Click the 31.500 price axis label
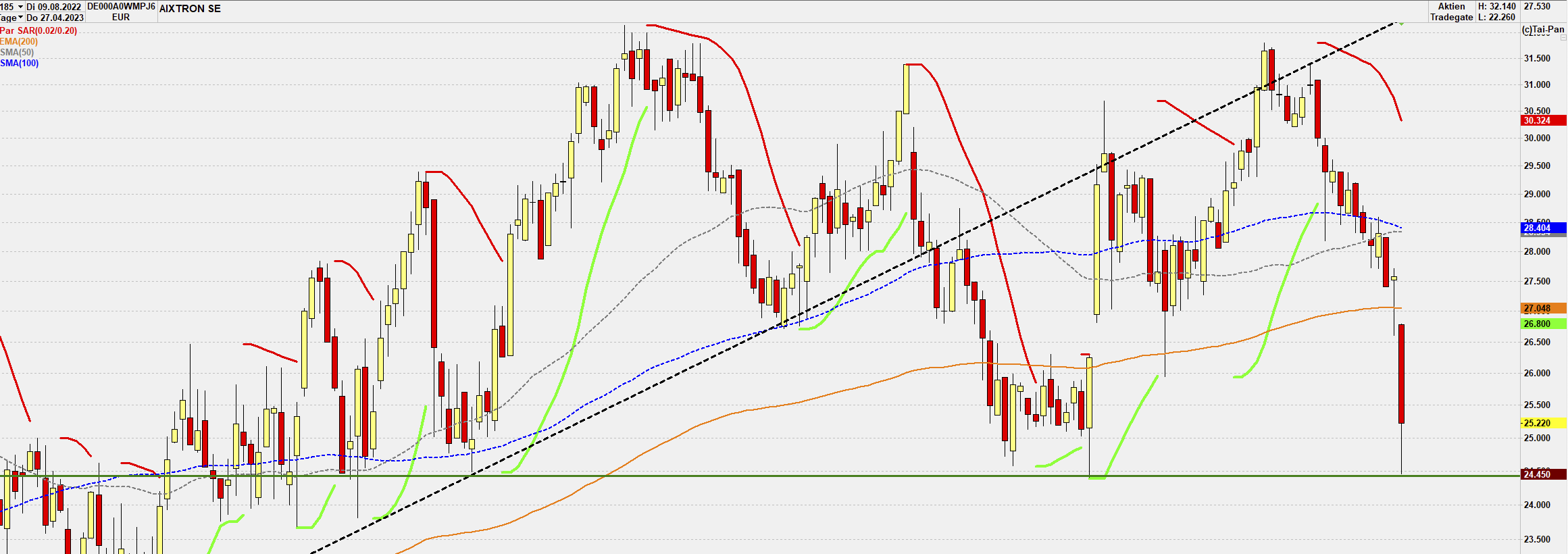Screen dimensions: 1568x554 tap(1537, 59)
